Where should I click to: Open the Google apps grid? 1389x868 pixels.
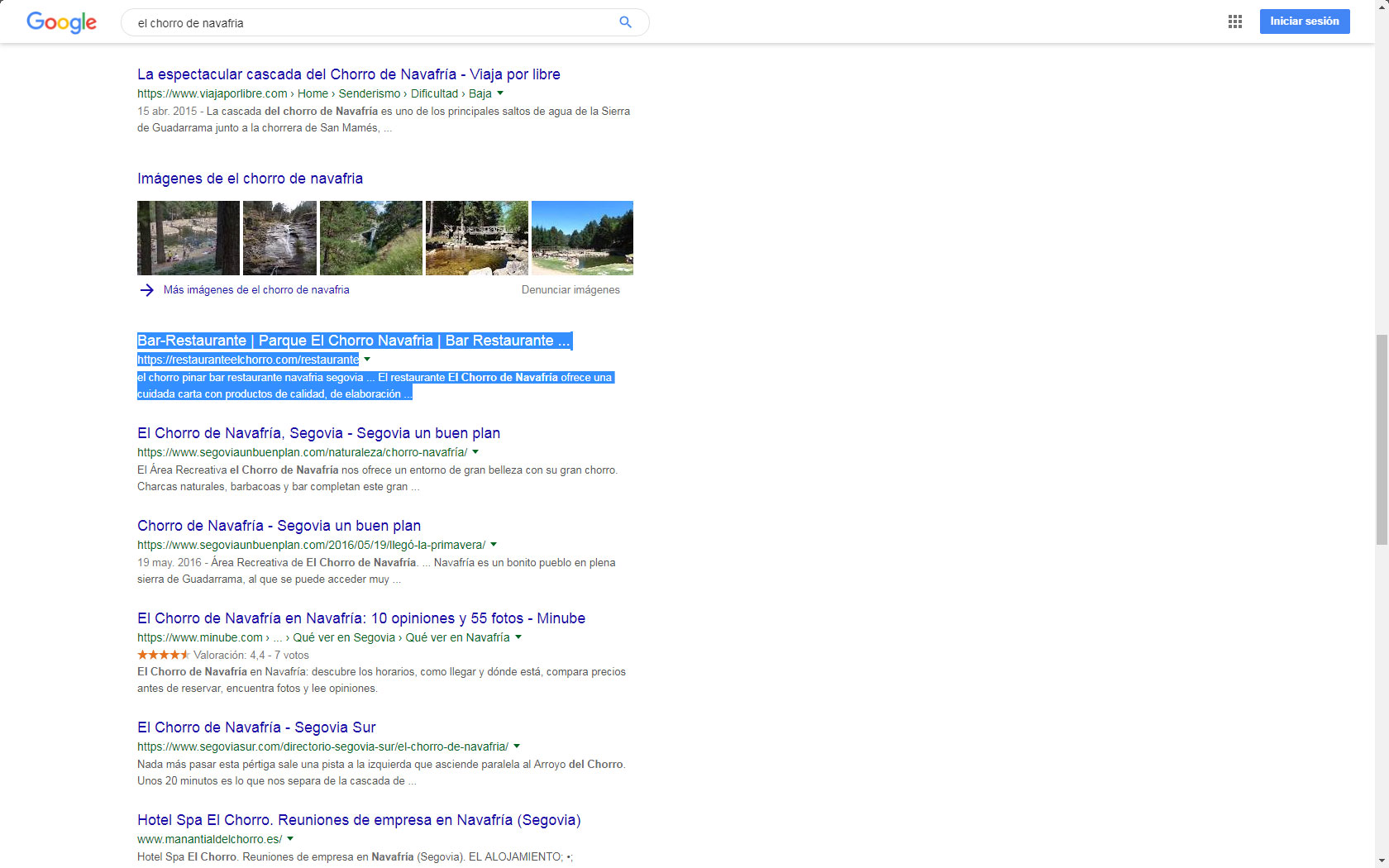pos(1235,21)
